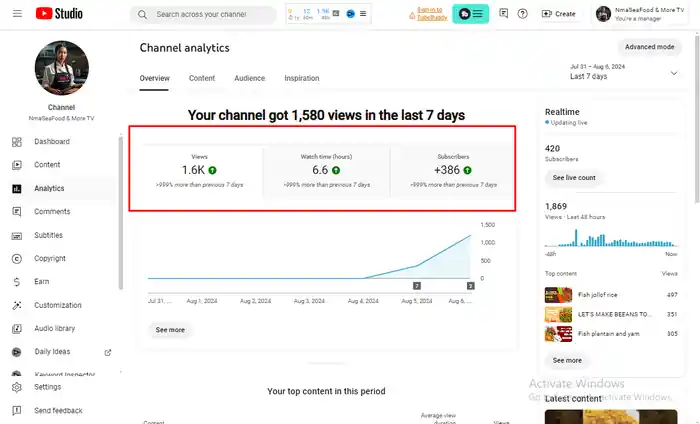
Task: Click the Advanced mode button
Action: tap(650, 47)
